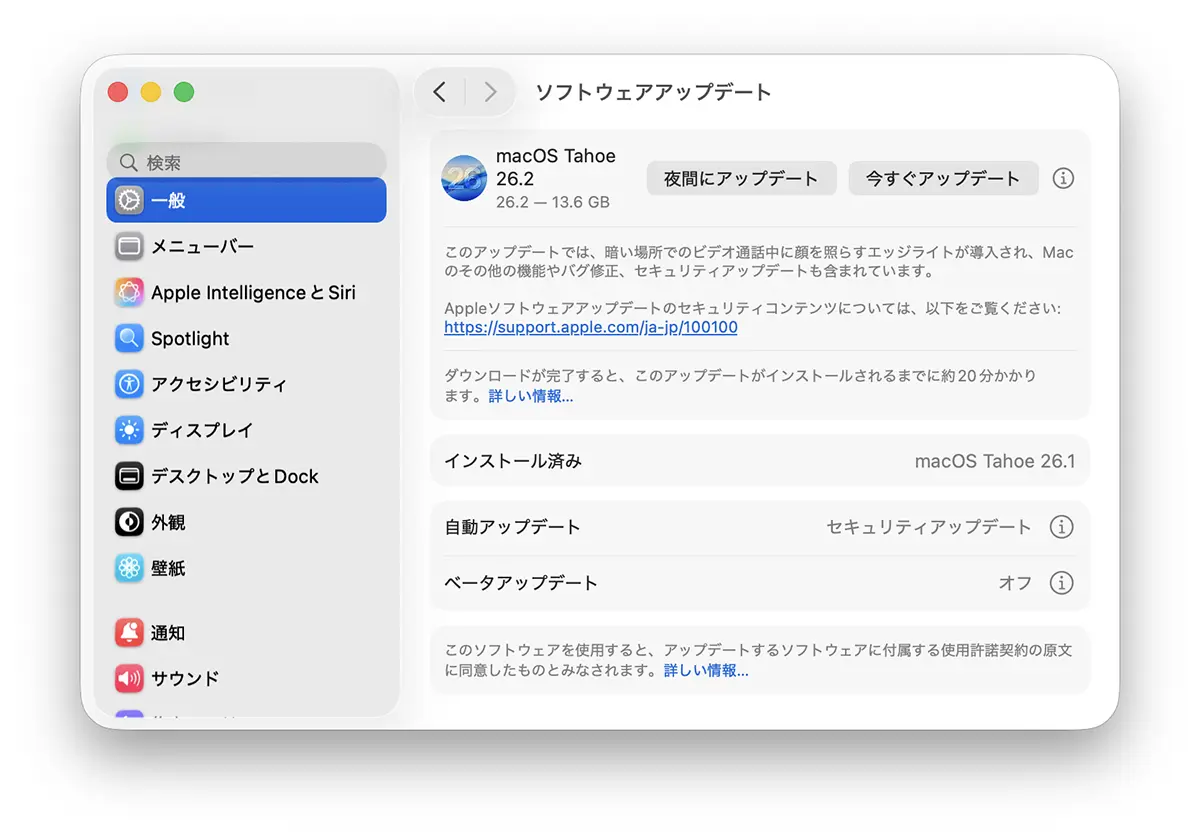Navigate forward with the right chevron
The width and height of the screenshot is (1200, 836).
click(490, 91)
